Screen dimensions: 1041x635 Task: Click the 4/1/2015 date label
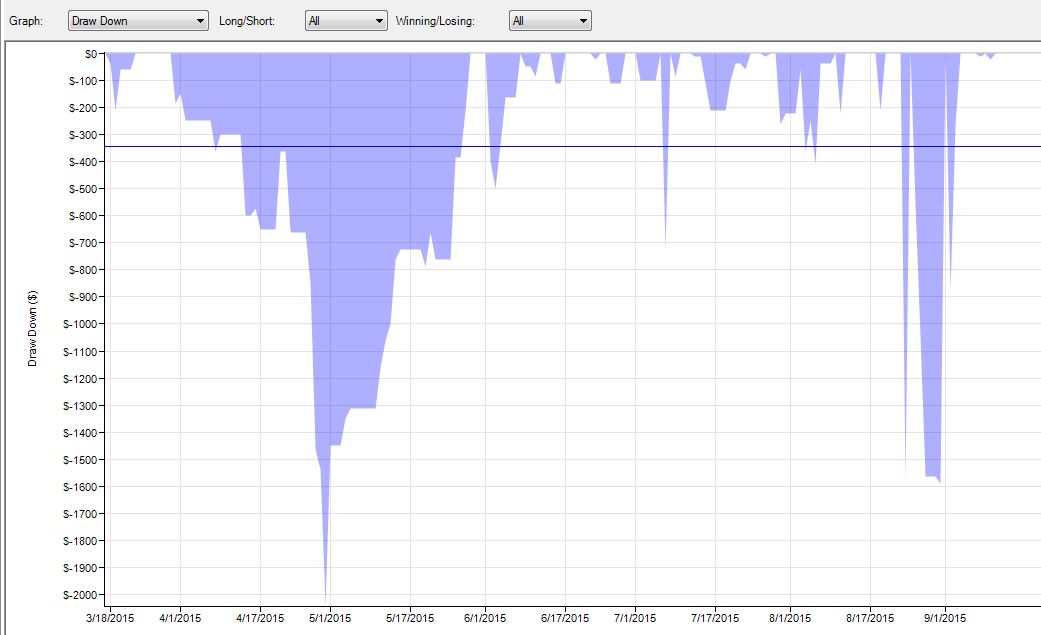tap(180, 618)
